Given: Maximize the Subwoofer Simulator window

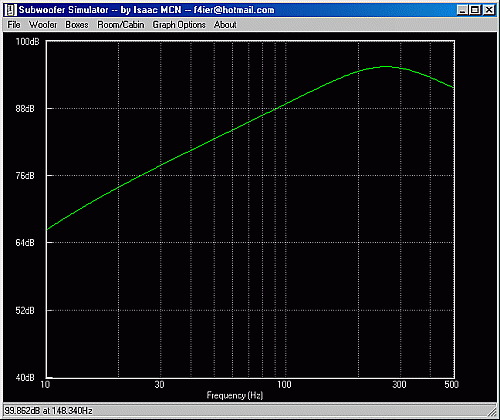Looking at the screenshot, I should [x=475, y=10].
